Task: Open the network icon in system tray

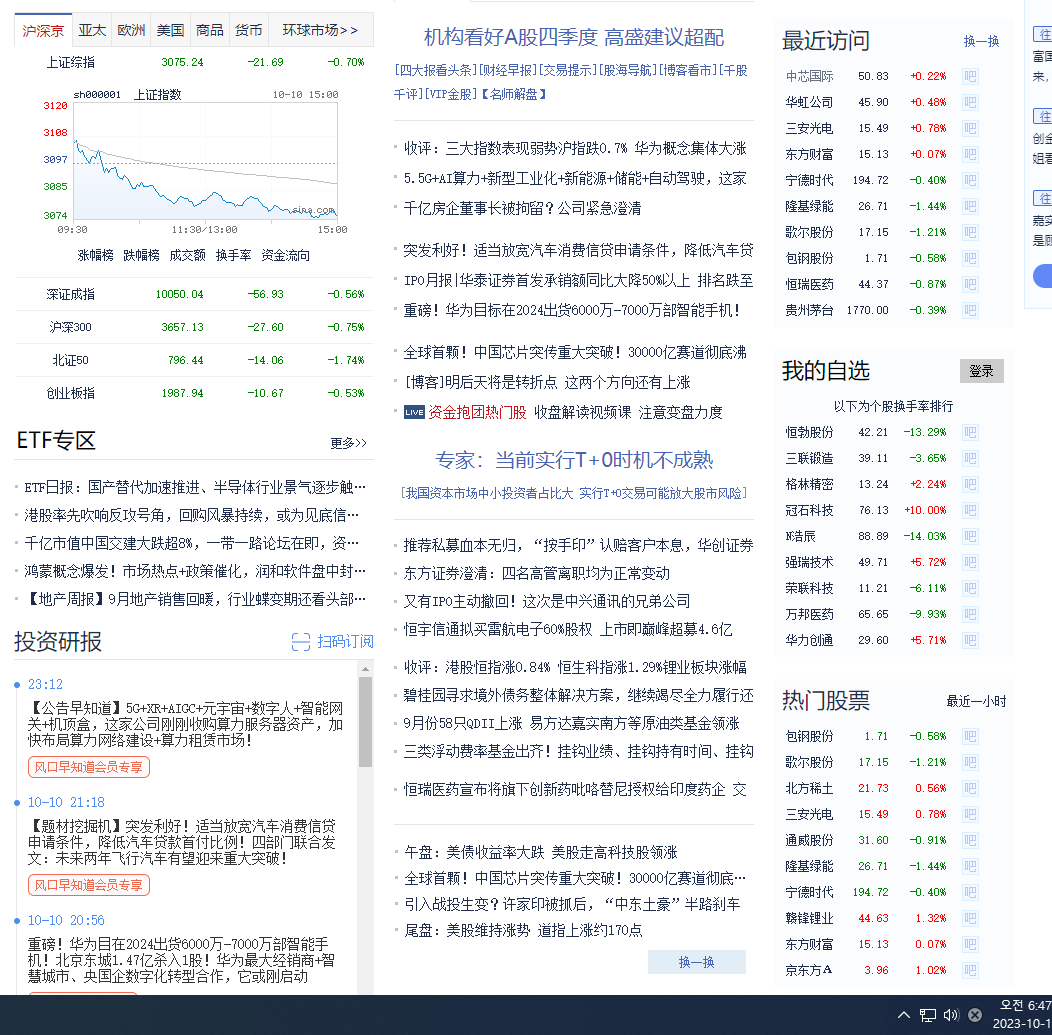Action: (928, 1015)
